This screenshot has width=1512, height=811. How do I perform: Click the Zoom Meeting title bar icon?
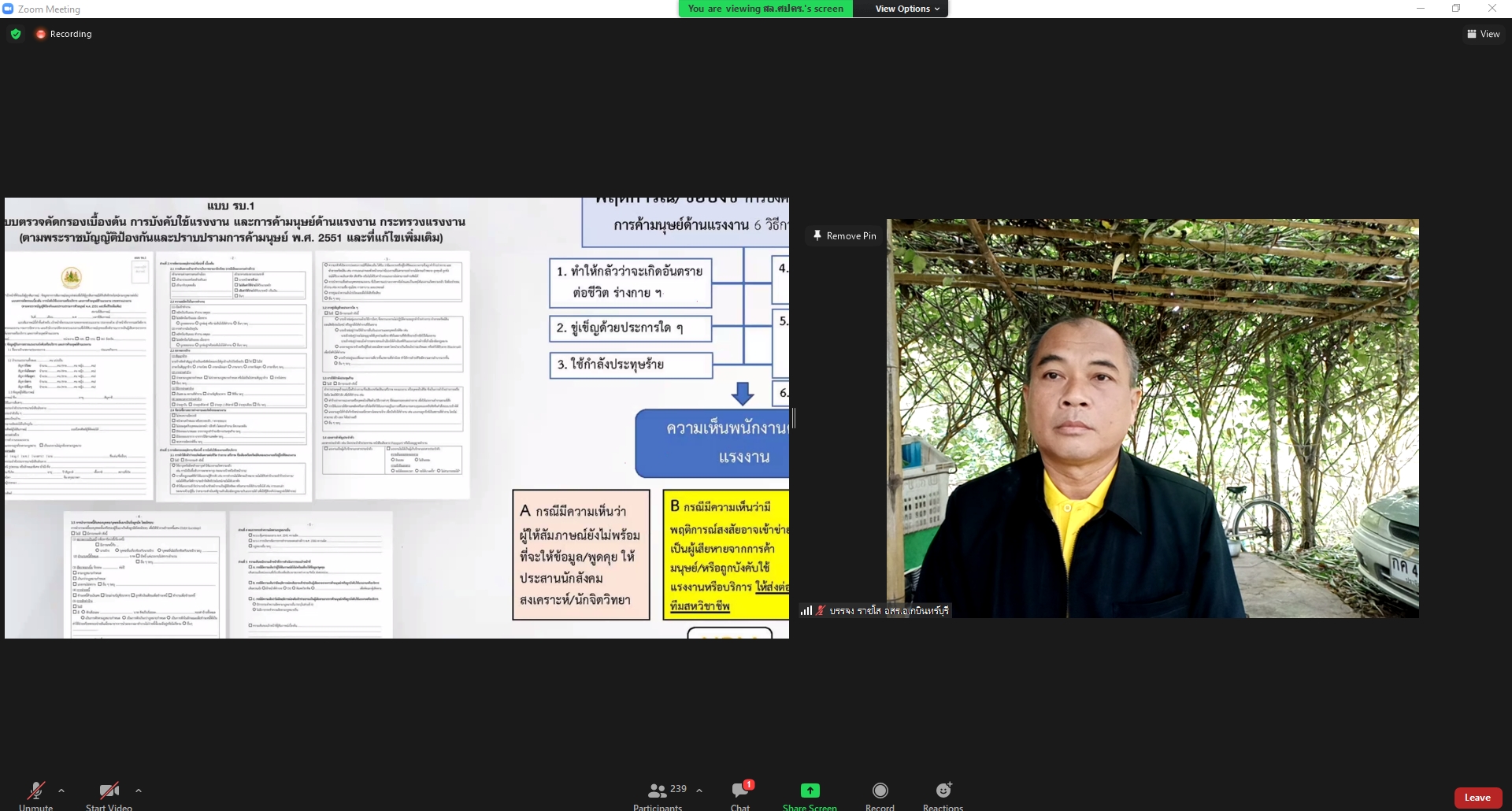pyautogui.click(x=8, y=9)
